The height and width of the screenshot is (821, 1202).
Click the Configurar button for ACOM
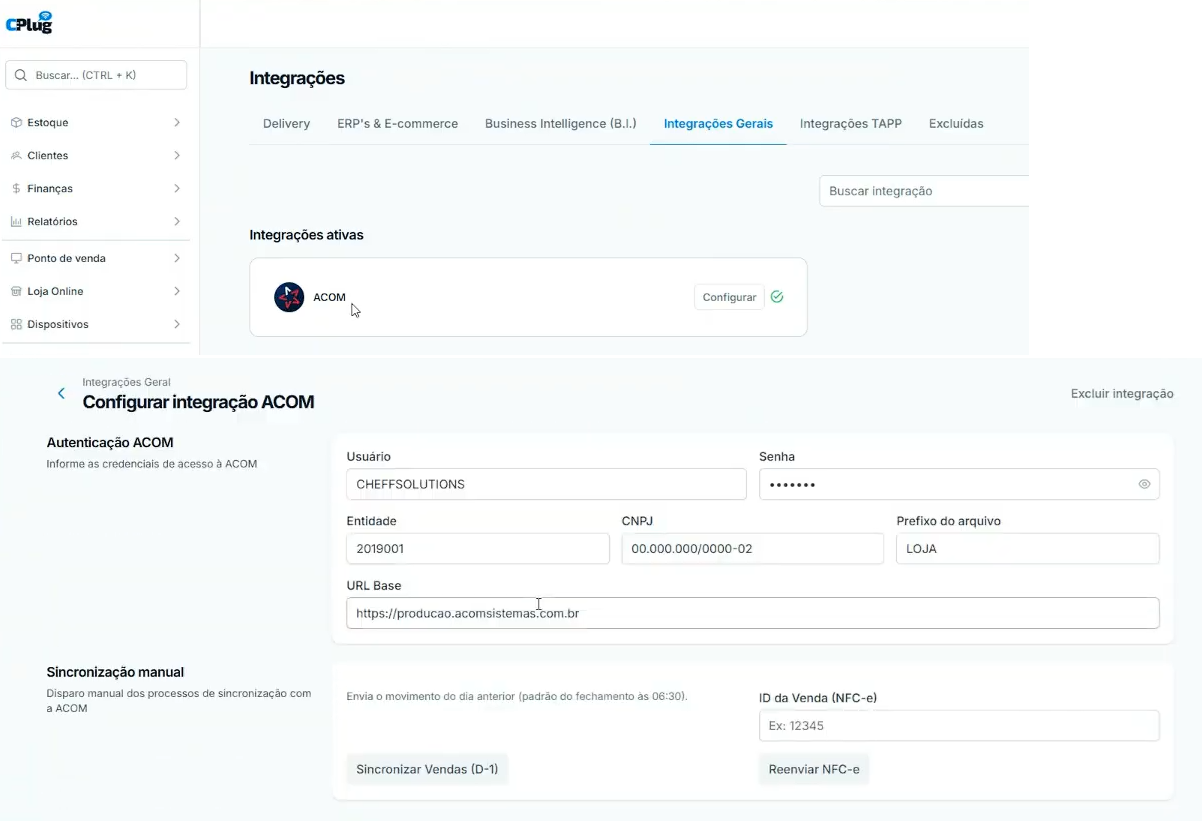tap(729, 297)
